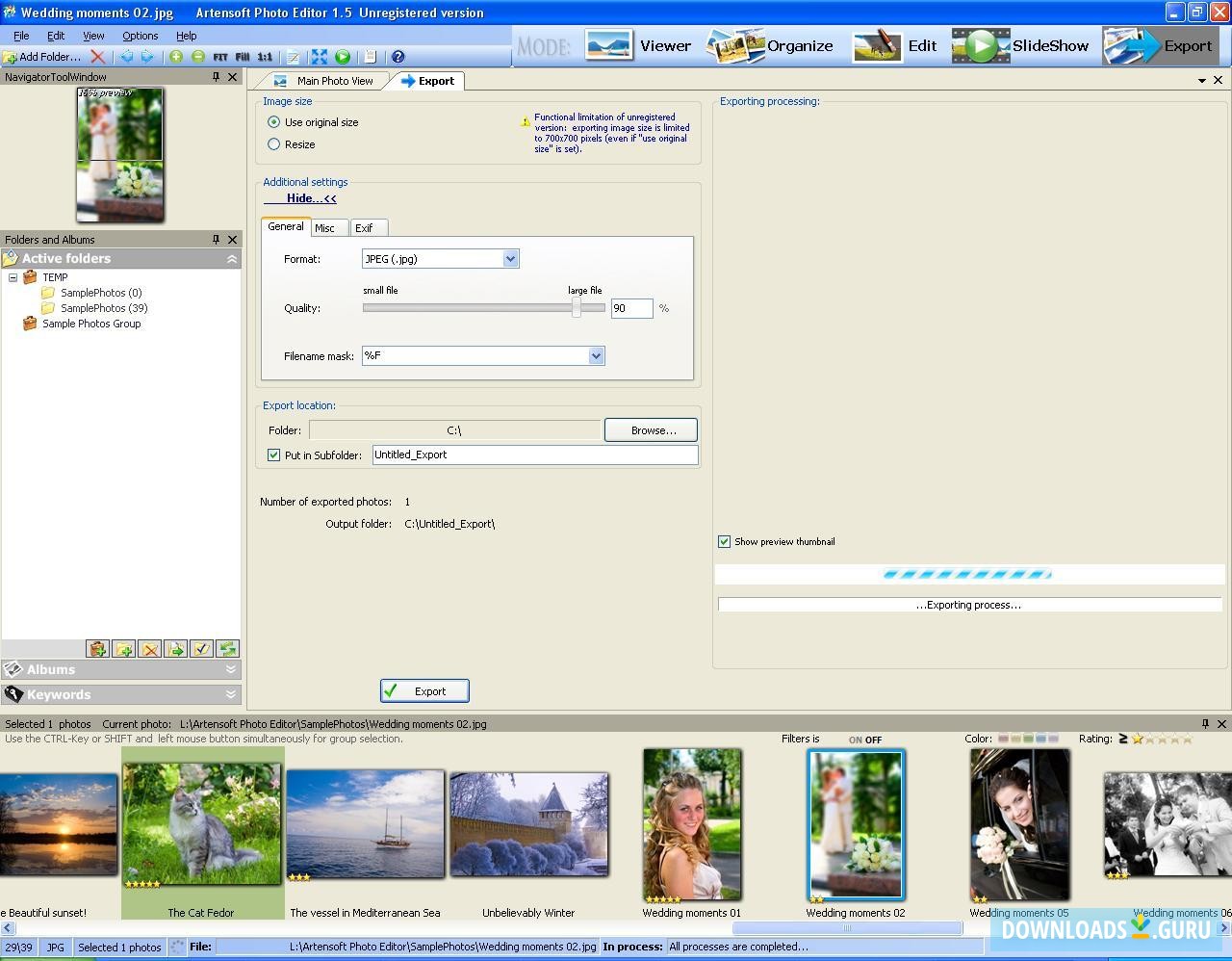
Task: Uncheck Put in Subfolder
Action: tap(274, 455)
